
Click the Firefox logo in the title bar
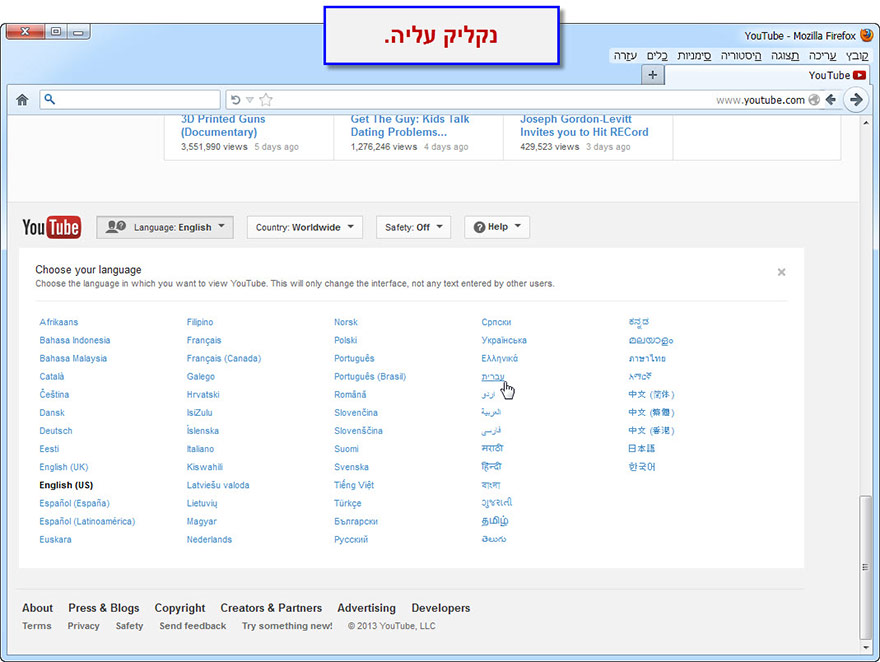865,34
